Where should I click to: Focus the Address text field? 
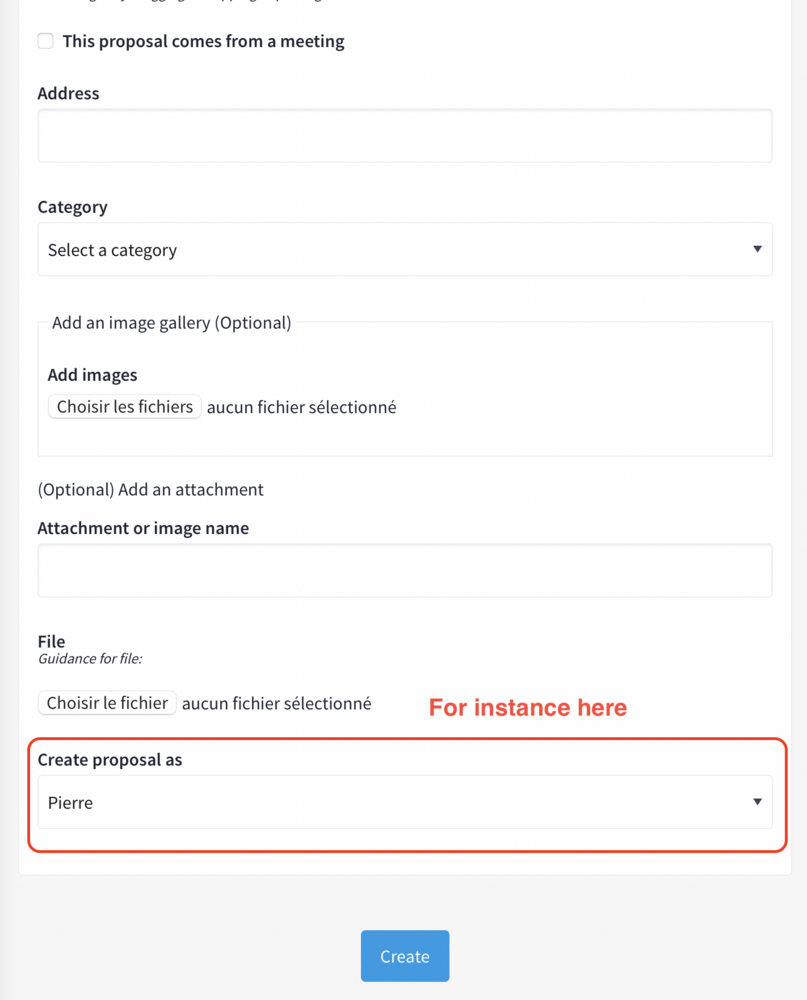click(404, 136)
